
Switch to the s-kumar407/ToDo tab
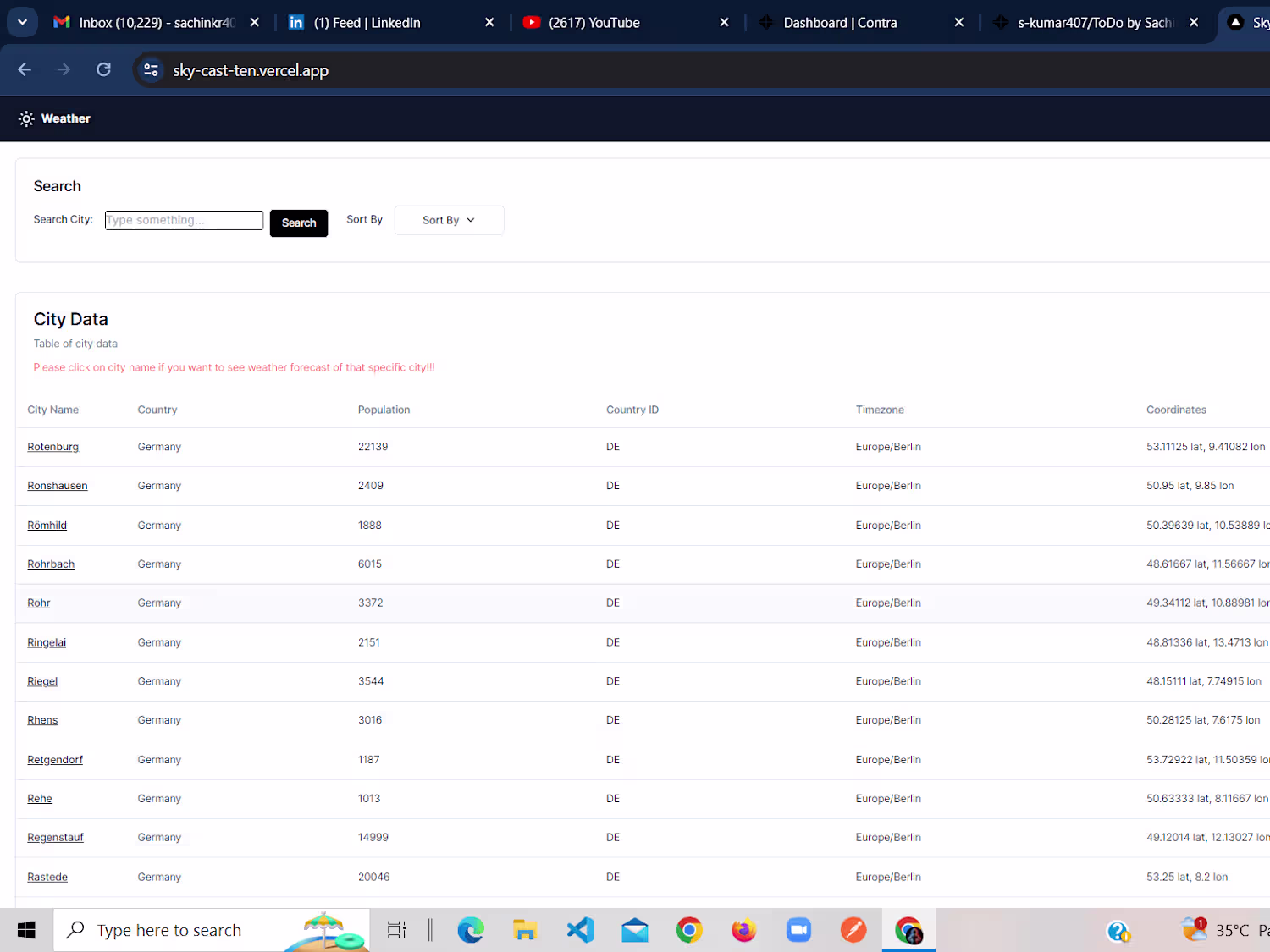tap(1096, 23)
